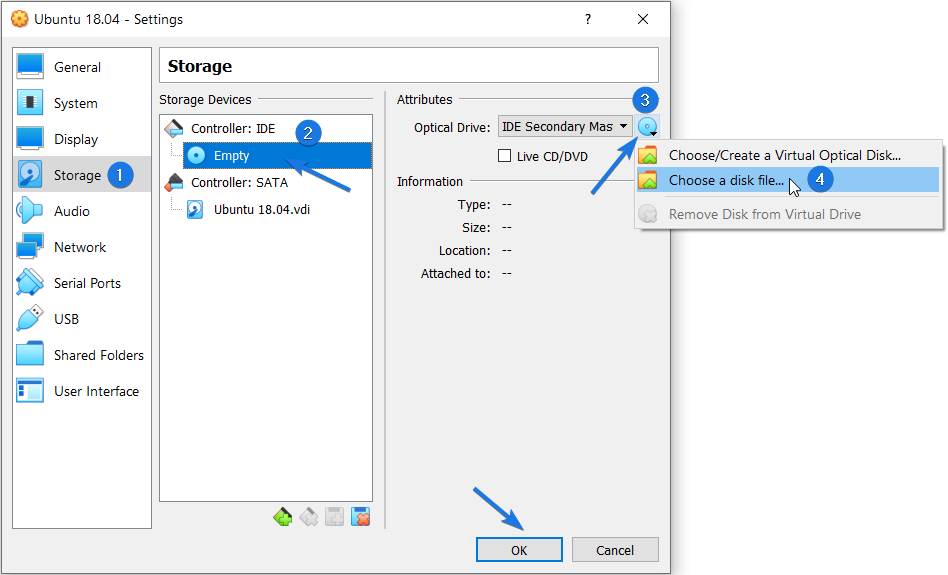The width and height of the screenshot is (948, 575).
Task: Select Controller: SATA in storage tree
Action: [x=239, y=183]
